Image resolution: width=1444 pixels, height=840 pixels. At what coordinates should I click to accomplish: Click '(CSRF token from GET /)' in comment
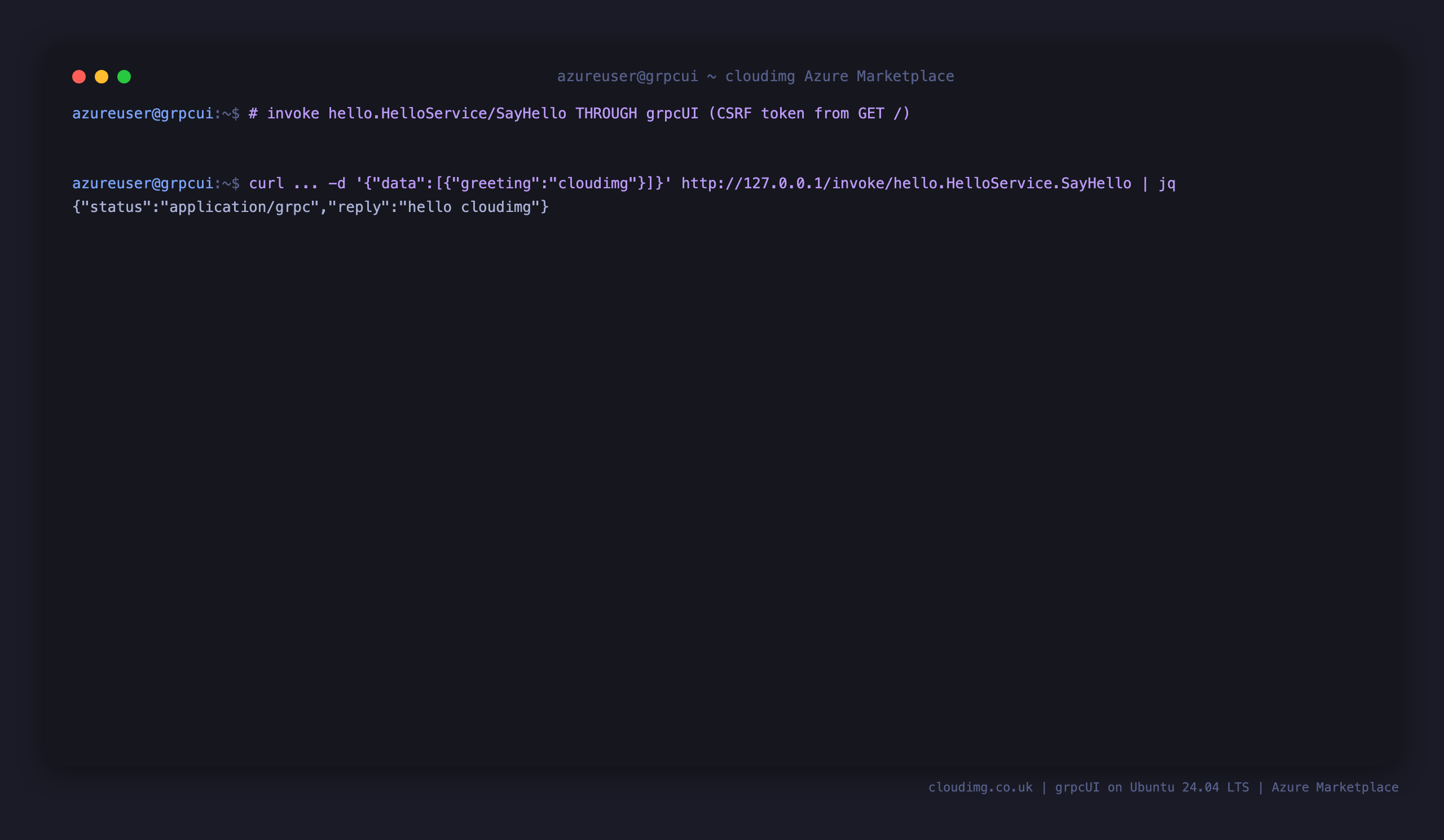point(809,113)
